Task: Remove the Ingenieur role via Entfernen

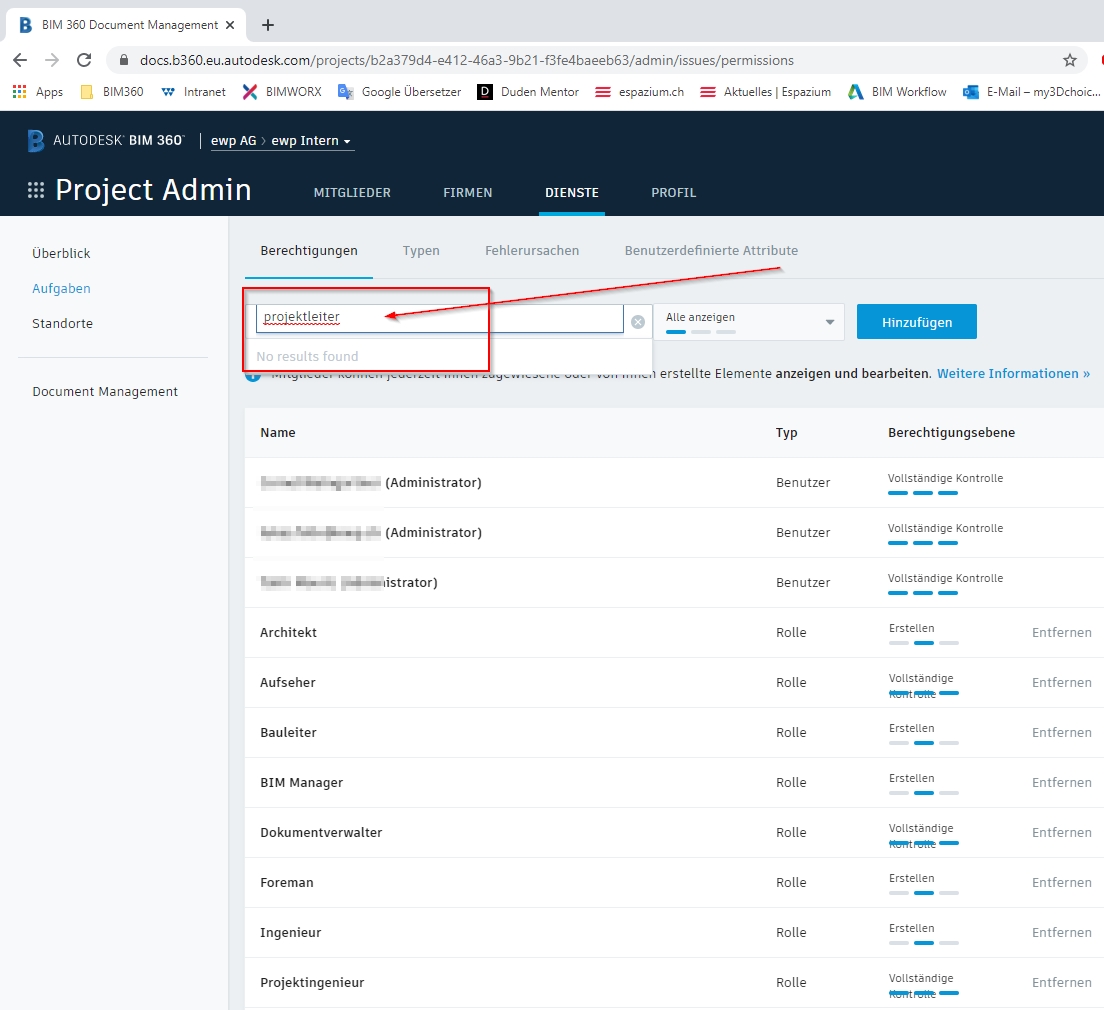Action: coord(1062,933)
